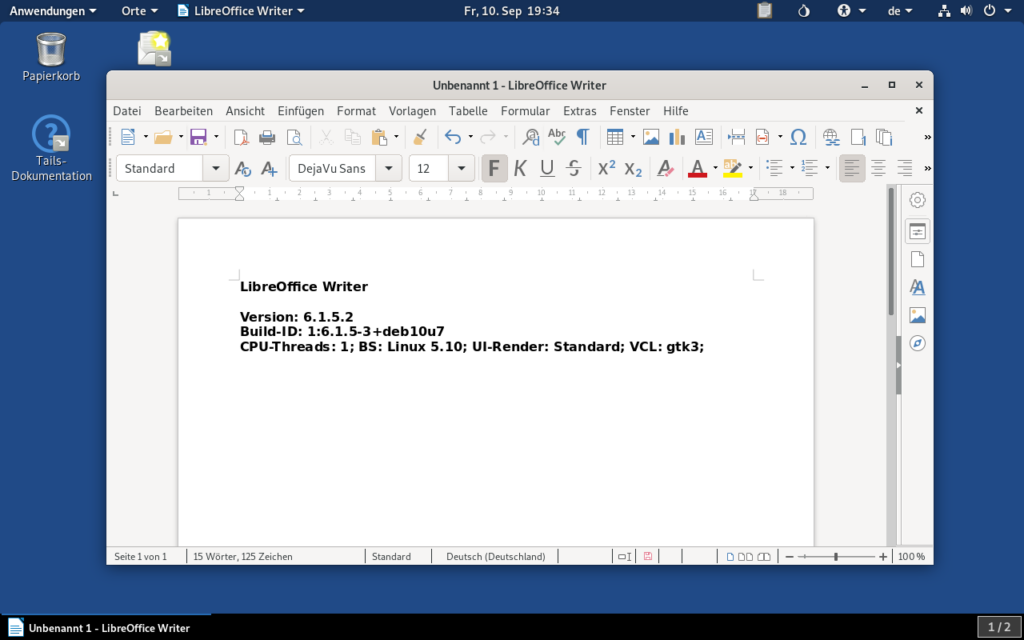The height and width of the screenshot is (640, 1024).
Task: Open the sidebar Navigator panel
Action: click(918, 344)
